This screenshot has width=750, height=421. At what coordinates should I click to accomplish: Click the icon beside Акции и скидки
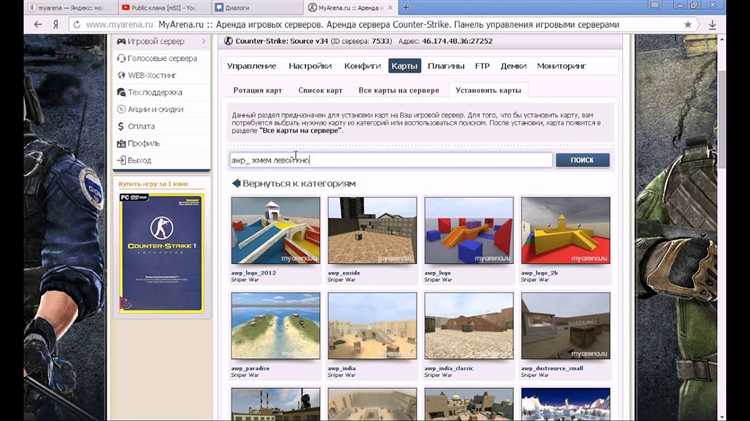click(121, 109)
